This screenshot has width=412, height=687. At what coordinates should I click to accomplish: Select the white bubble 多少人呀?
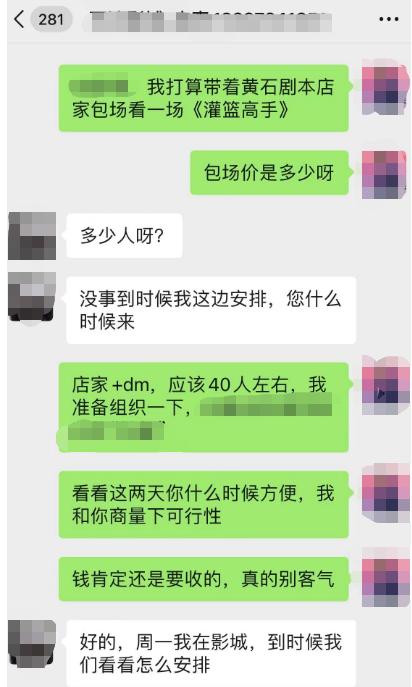point(124,236)
